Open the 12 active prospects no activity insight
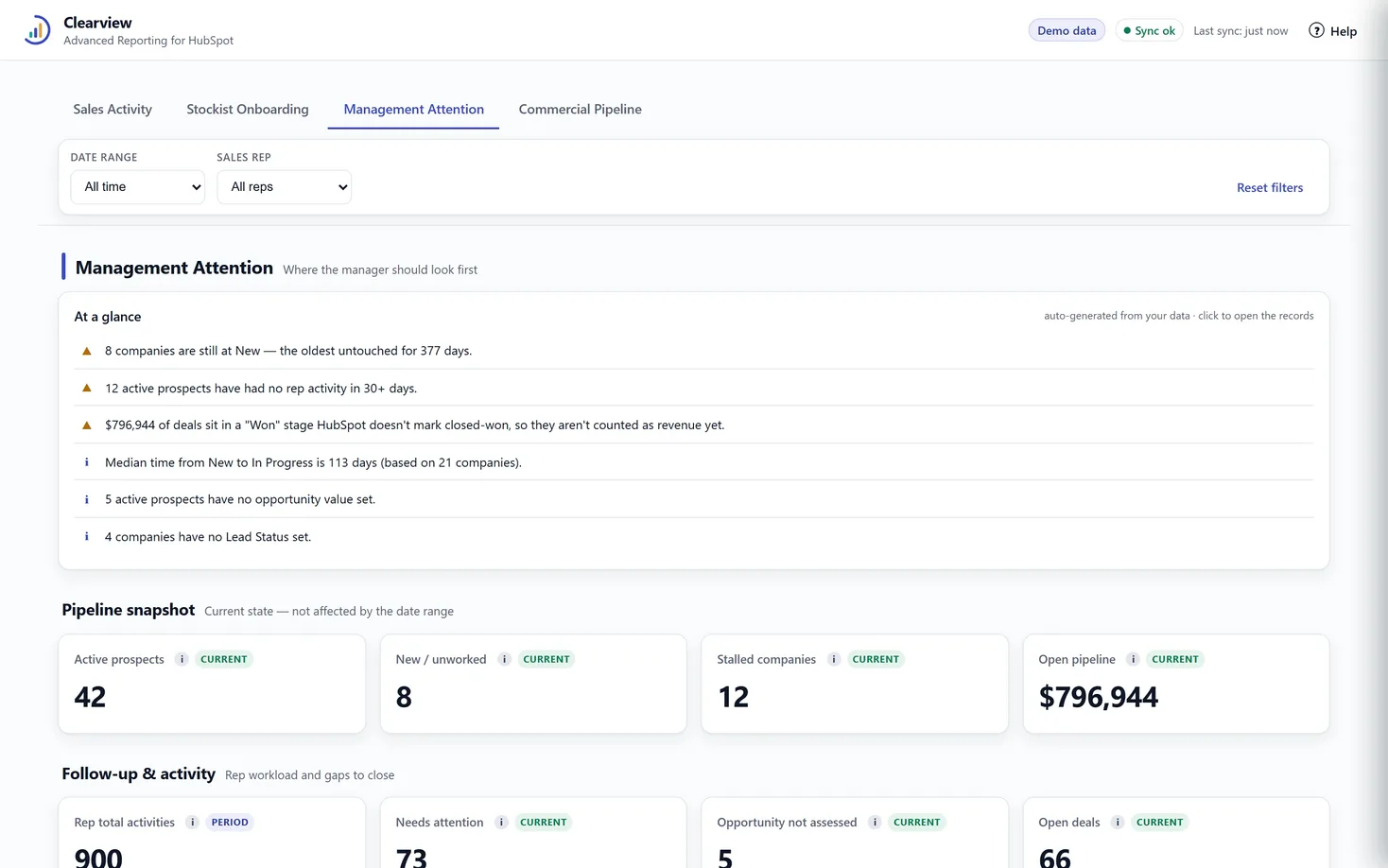The image size is (1388, 868). tap(694, 388)
